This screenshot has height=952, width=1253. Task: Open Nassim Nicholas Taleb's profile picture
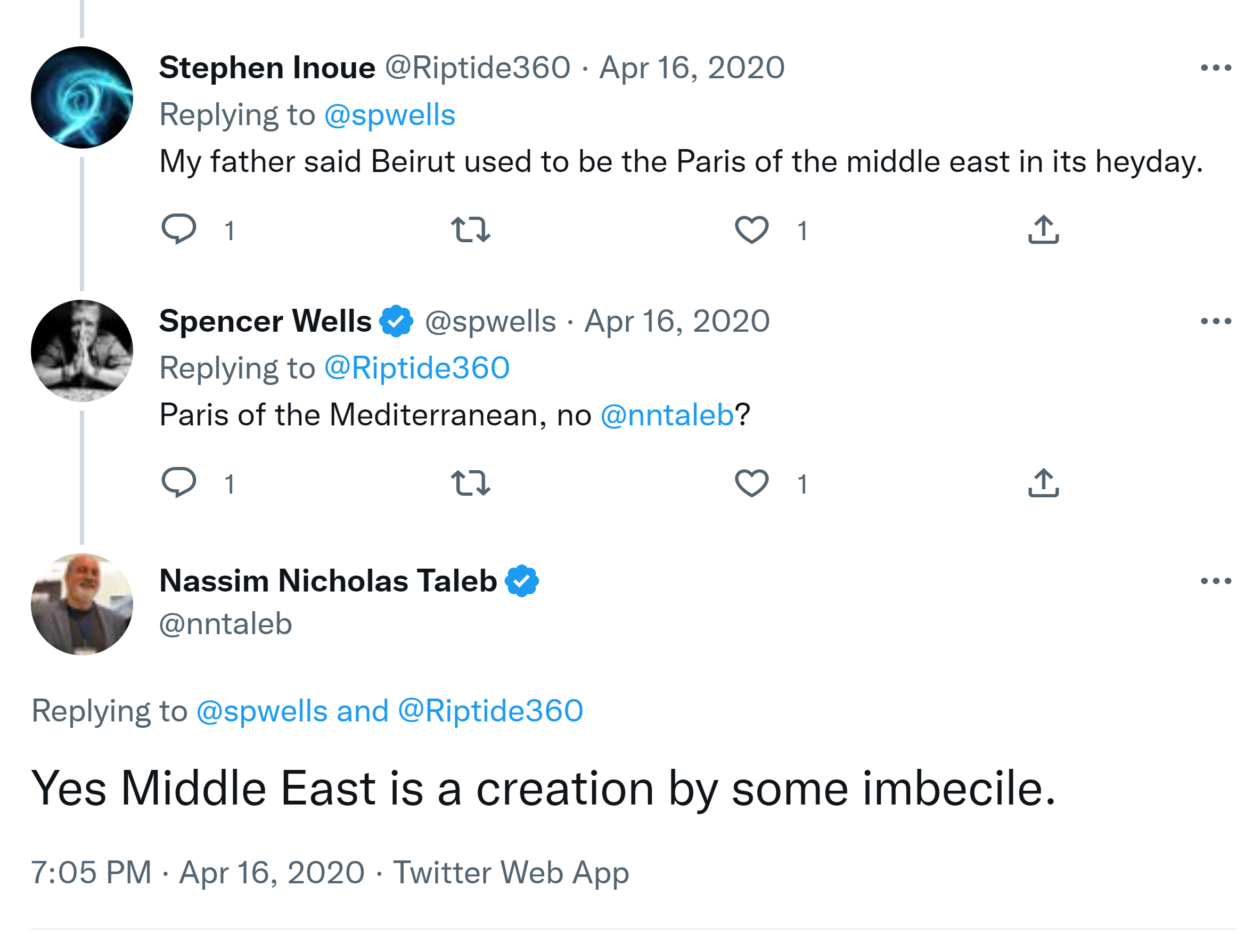pyautogui.click(x=82, y=604)
